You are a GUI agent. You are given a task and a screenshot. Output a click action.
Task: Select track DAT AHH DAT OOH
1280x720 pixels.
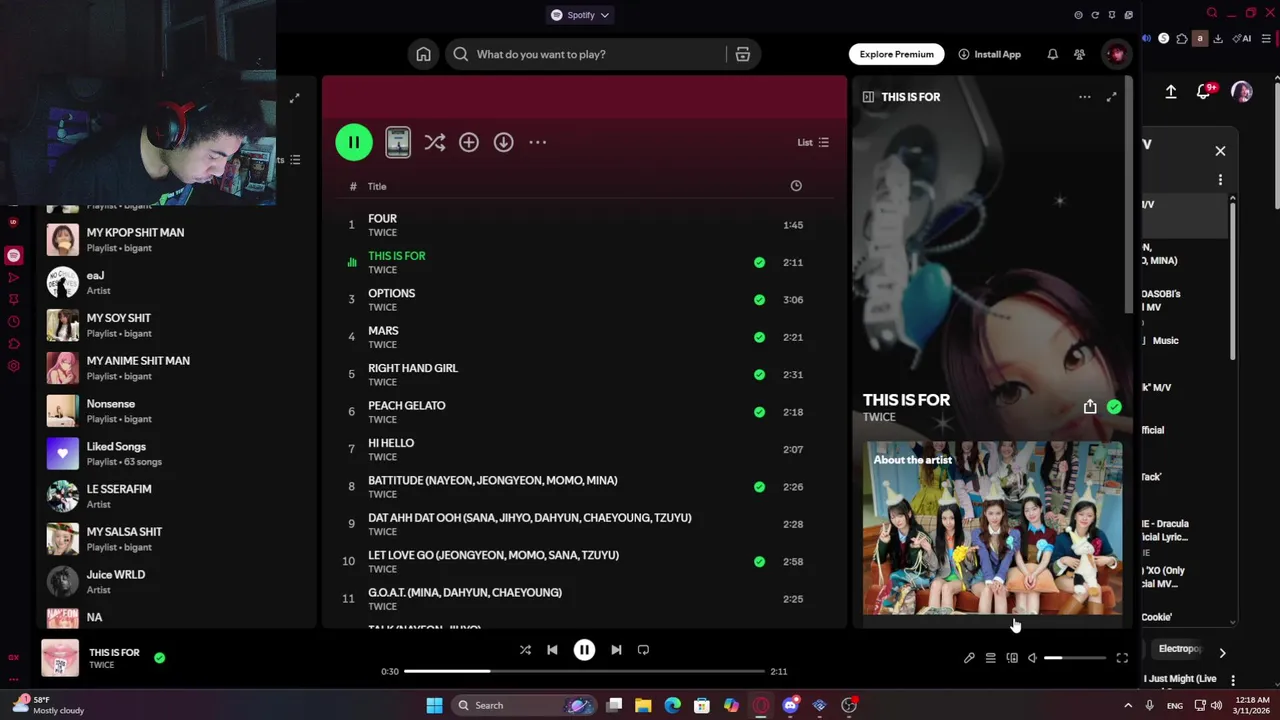click(x=584, y=524)
